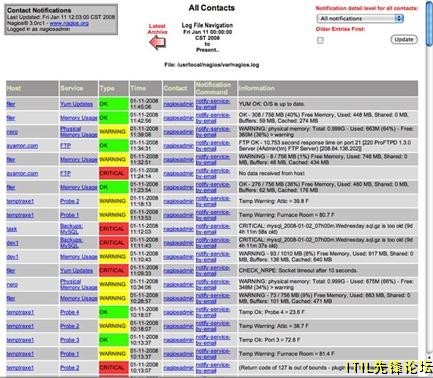Open notify-service-by-email link in first row
Screen dimensions: 433x378
[x=213, y=104]
